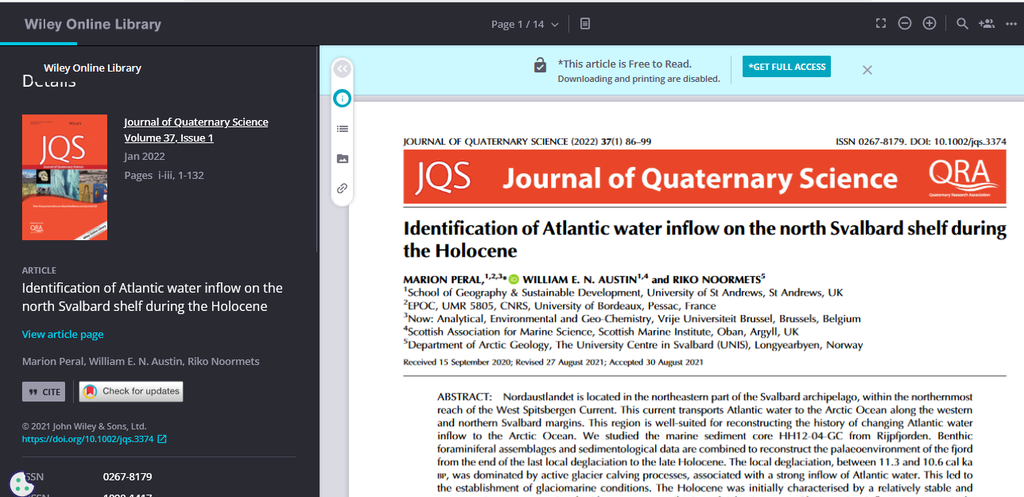Click the 'JOURNAL OF QUATERNARY SCIENCE (2022) 37(1) 86–99' header
The height and width of the screenshot is (497, 1024).
coord(527,141)
